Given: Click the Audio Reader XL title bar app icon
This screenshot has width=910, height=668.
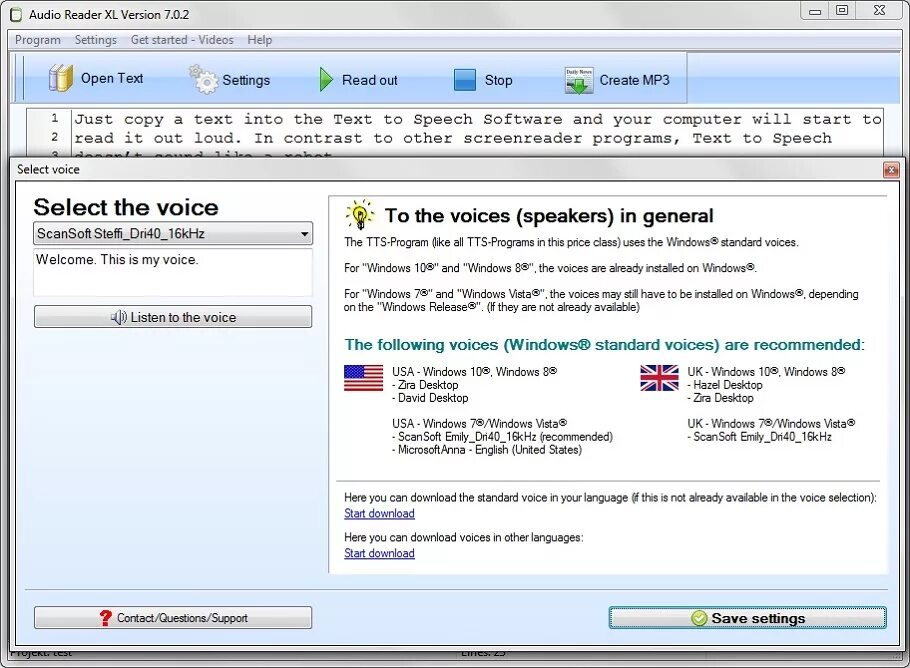Looking at the screenshot, I should pos(16,15).
